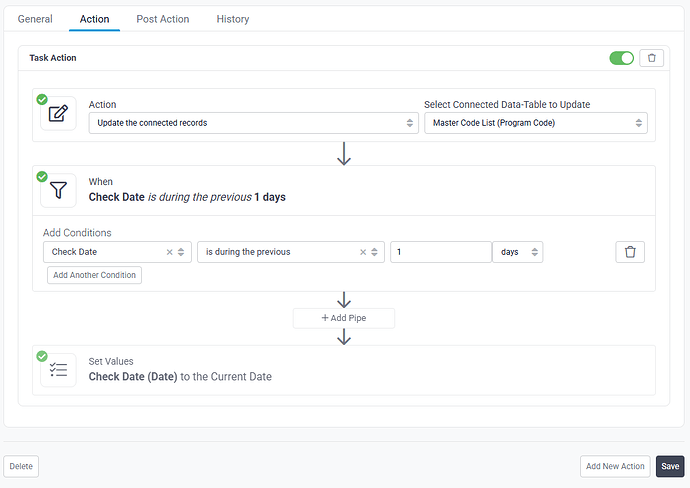Toggle the Task Action enabled switch
This screenshot has width=690, height=488.
[621, 58]
